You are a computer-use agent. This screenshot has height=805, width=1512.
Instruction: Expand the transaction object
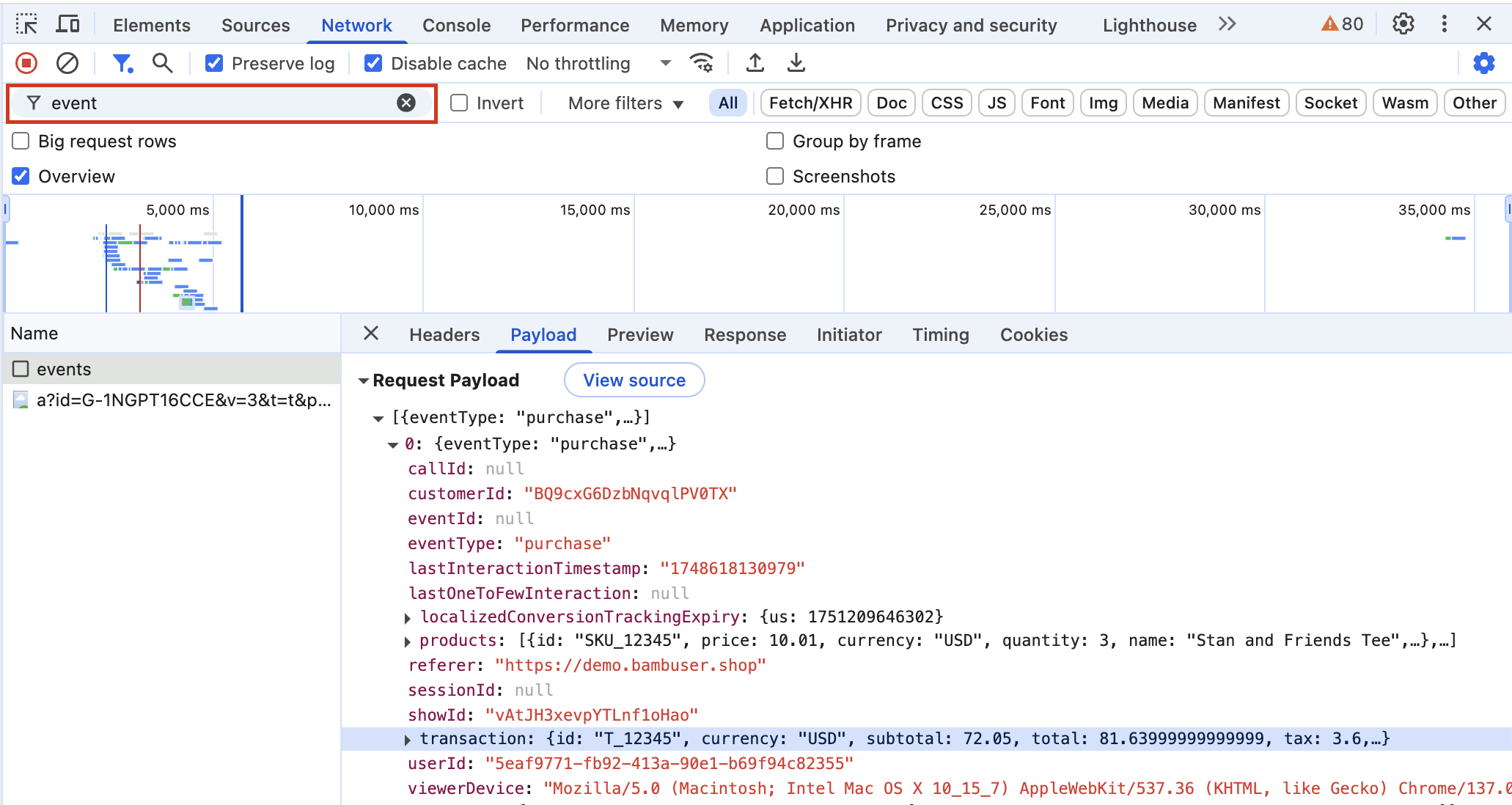[x=408, y=740]
